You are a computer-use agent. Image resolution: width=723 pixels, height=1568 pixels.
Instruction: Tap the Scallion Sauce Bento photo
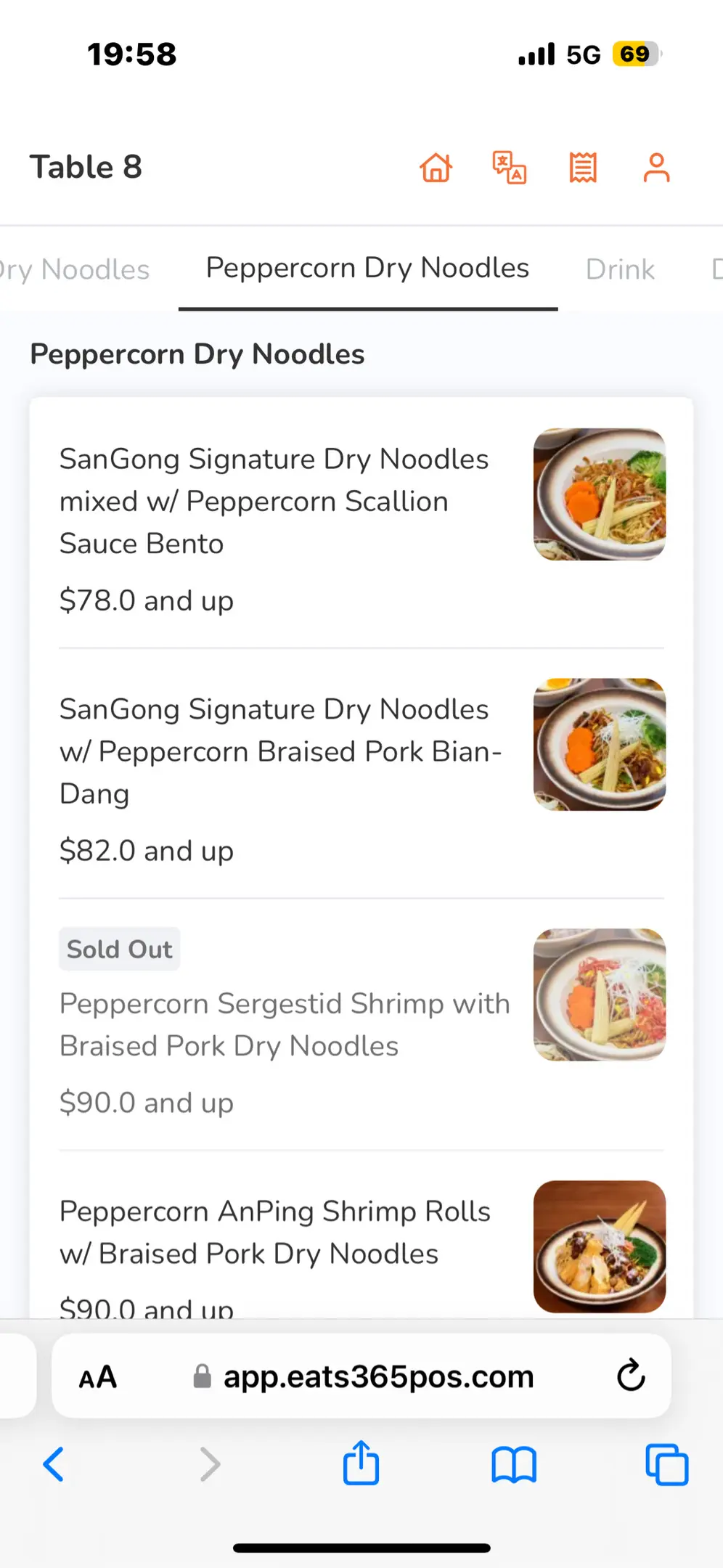coord(600,494)
